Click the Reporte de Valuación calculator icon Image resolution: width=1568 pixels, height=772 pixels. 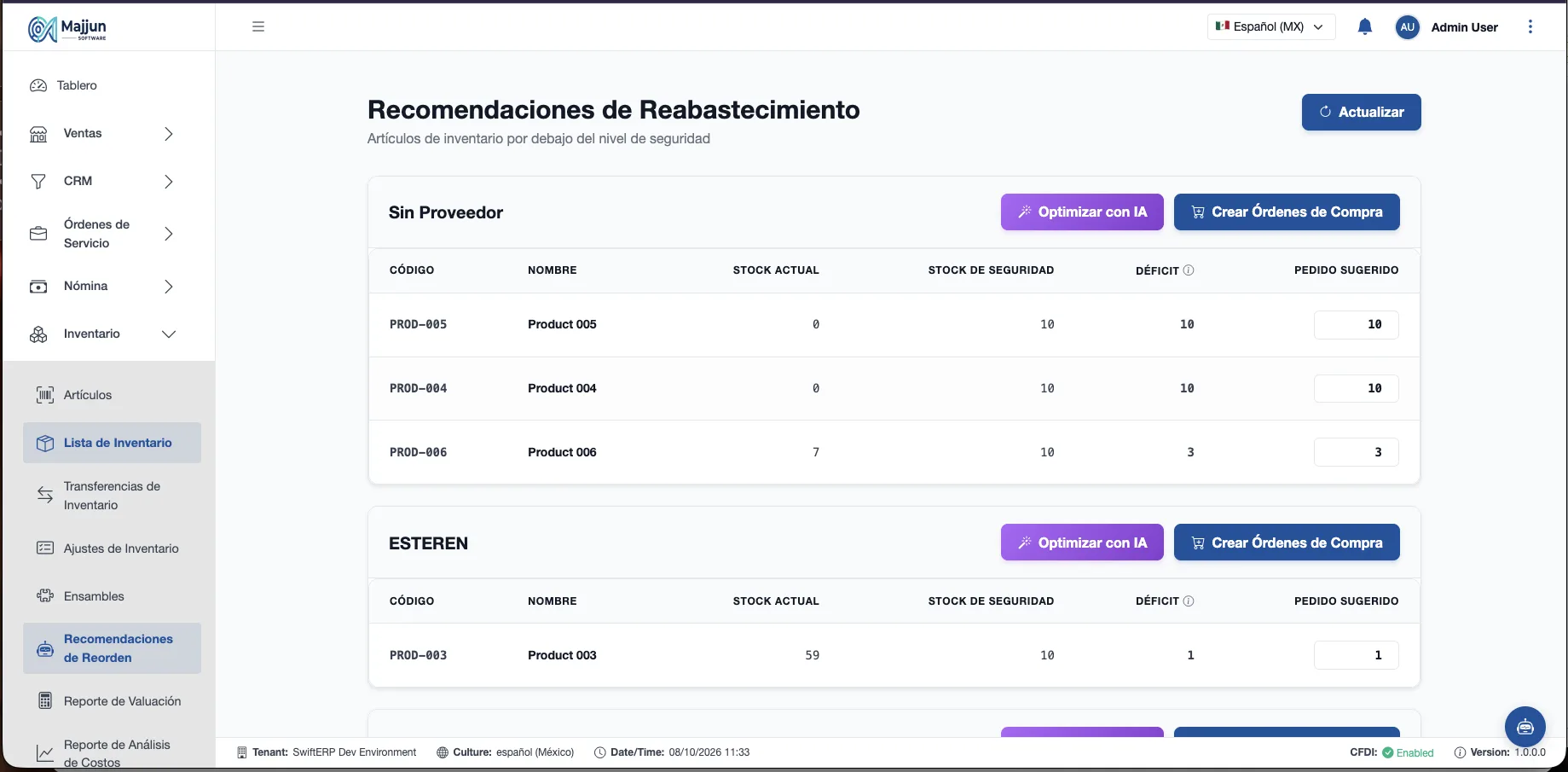click(x=45, y=701)
